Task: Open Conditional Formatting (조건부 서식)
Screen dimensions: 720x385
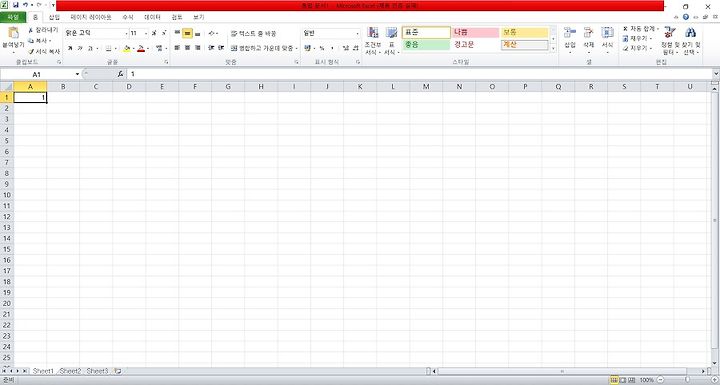Action: [372, 40]
